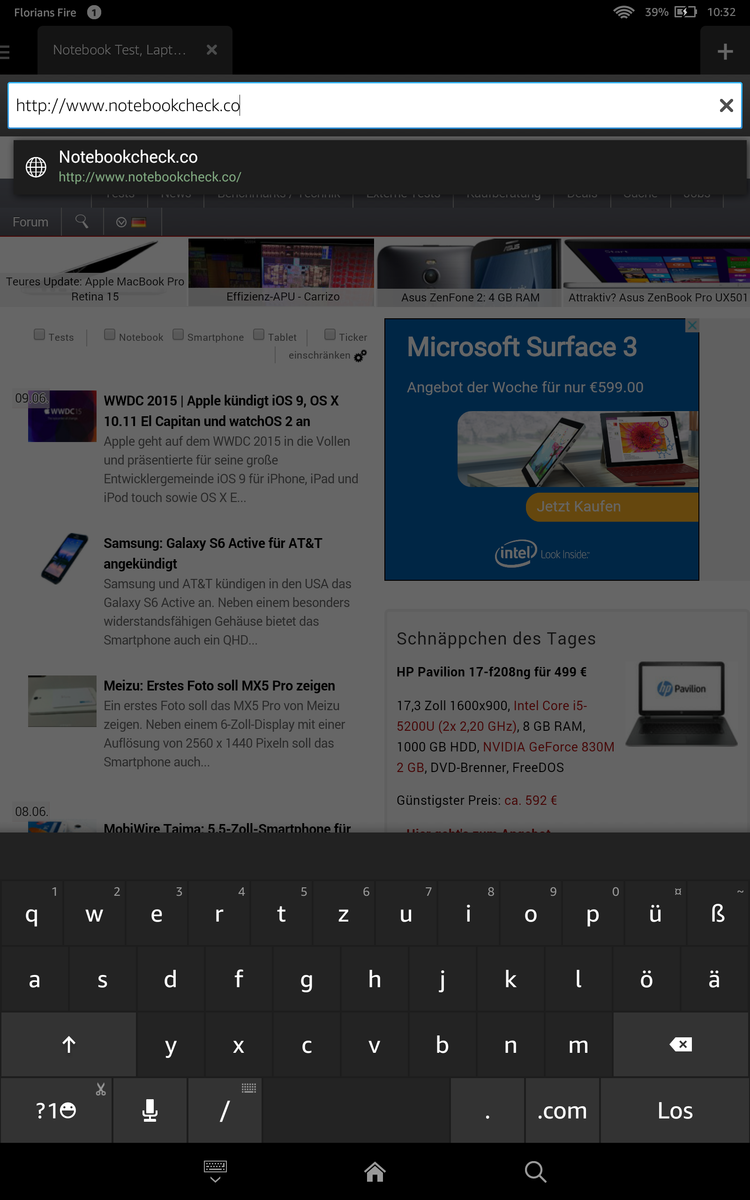
Task: Tap the period key
Action: pos(487,1110)
